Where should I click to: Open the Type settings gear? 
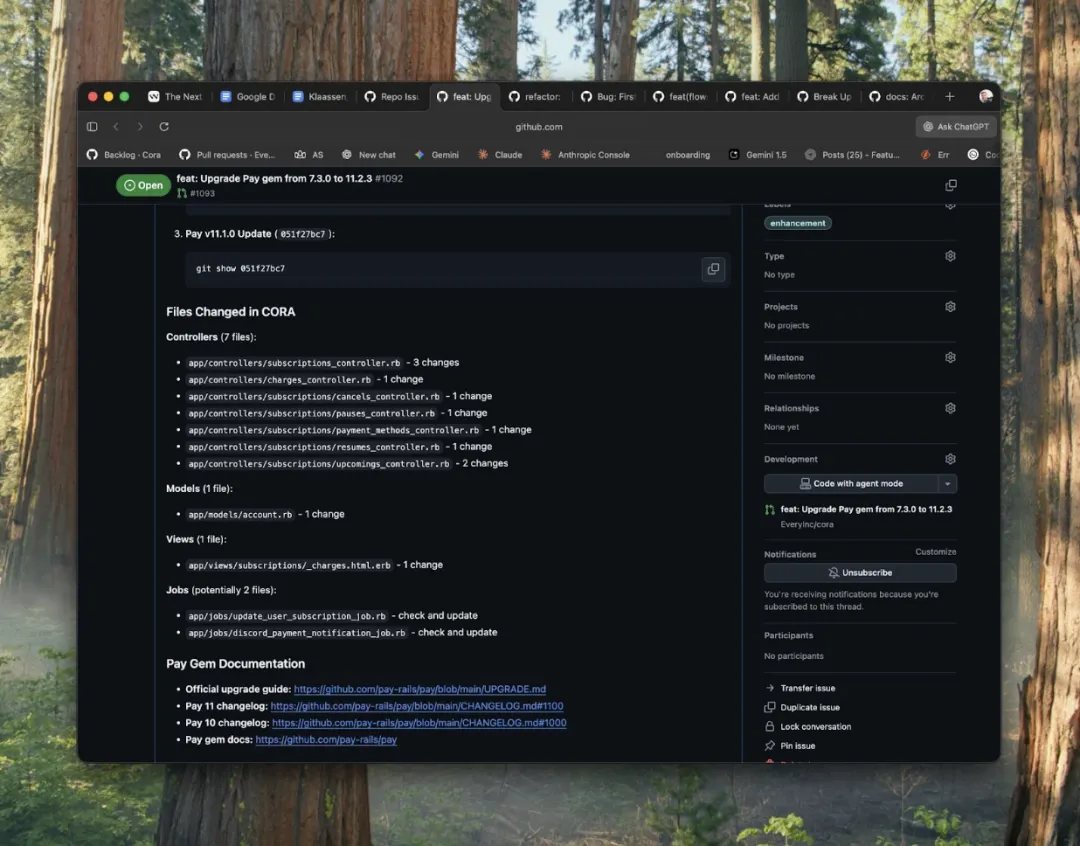coord(950,256)
